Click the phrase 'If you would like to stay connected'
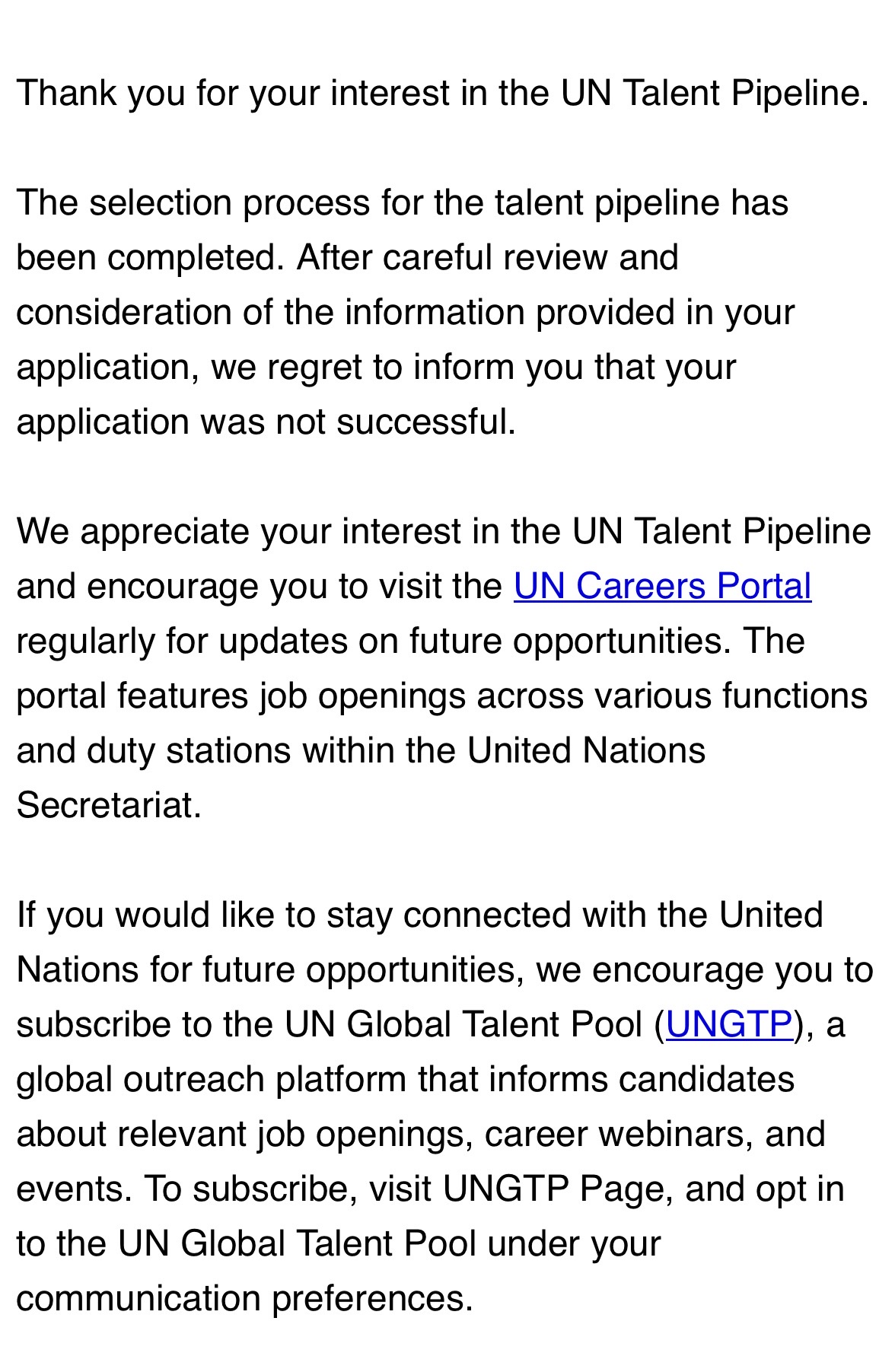Image resolution: width=895 pixels, height=1372 pixels. tap(292, 915)
